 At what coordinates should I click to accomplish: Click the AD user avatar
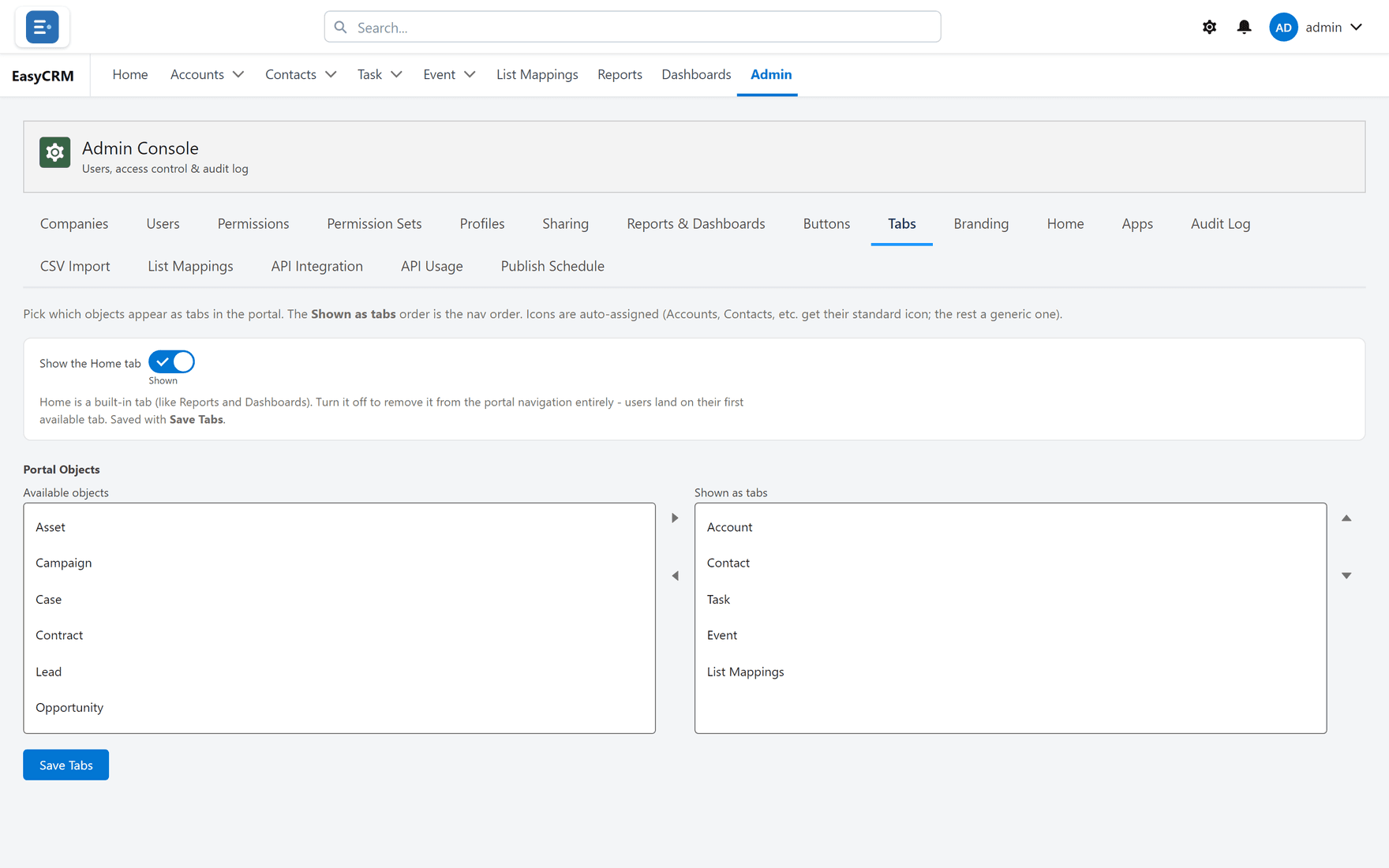[x=1283, y=27]
